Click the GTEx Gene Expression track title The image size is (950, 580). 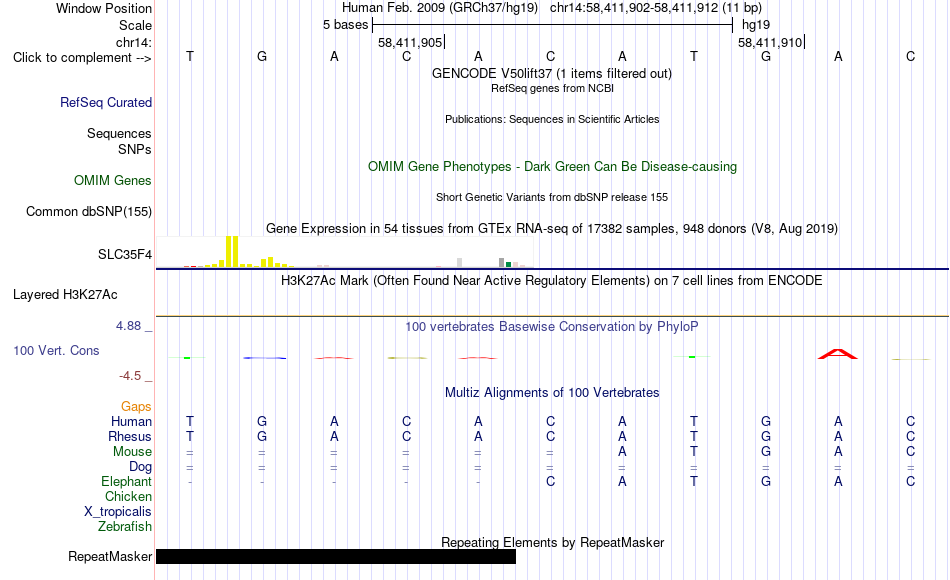552,228
